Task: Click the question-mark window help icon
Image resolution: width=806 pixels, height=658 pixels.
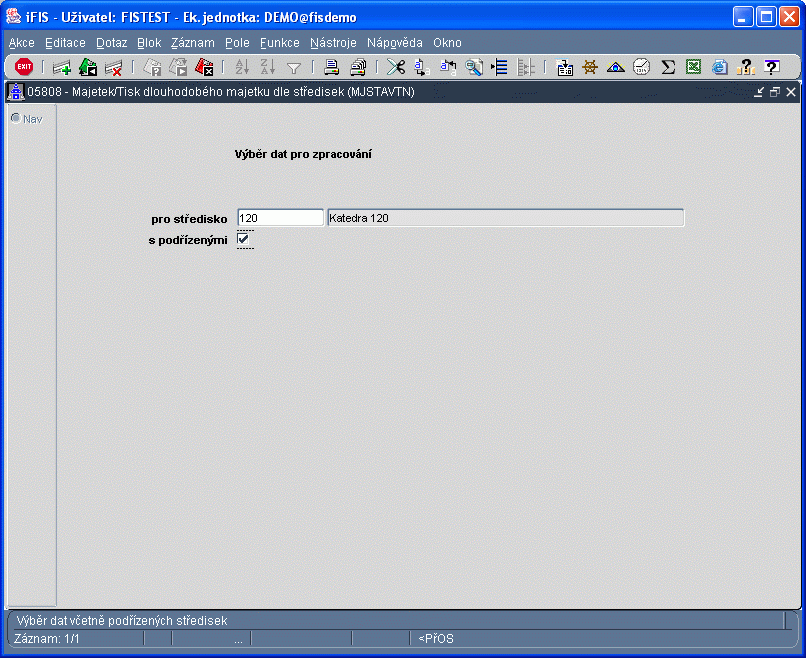Action: (772, 67)
